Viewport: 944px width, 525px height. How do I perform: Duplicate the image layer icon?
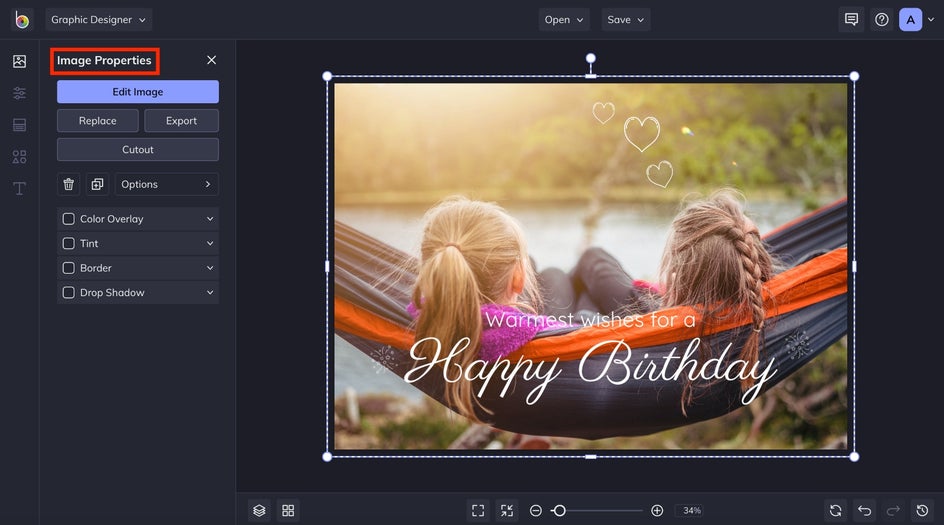point(98,184)
